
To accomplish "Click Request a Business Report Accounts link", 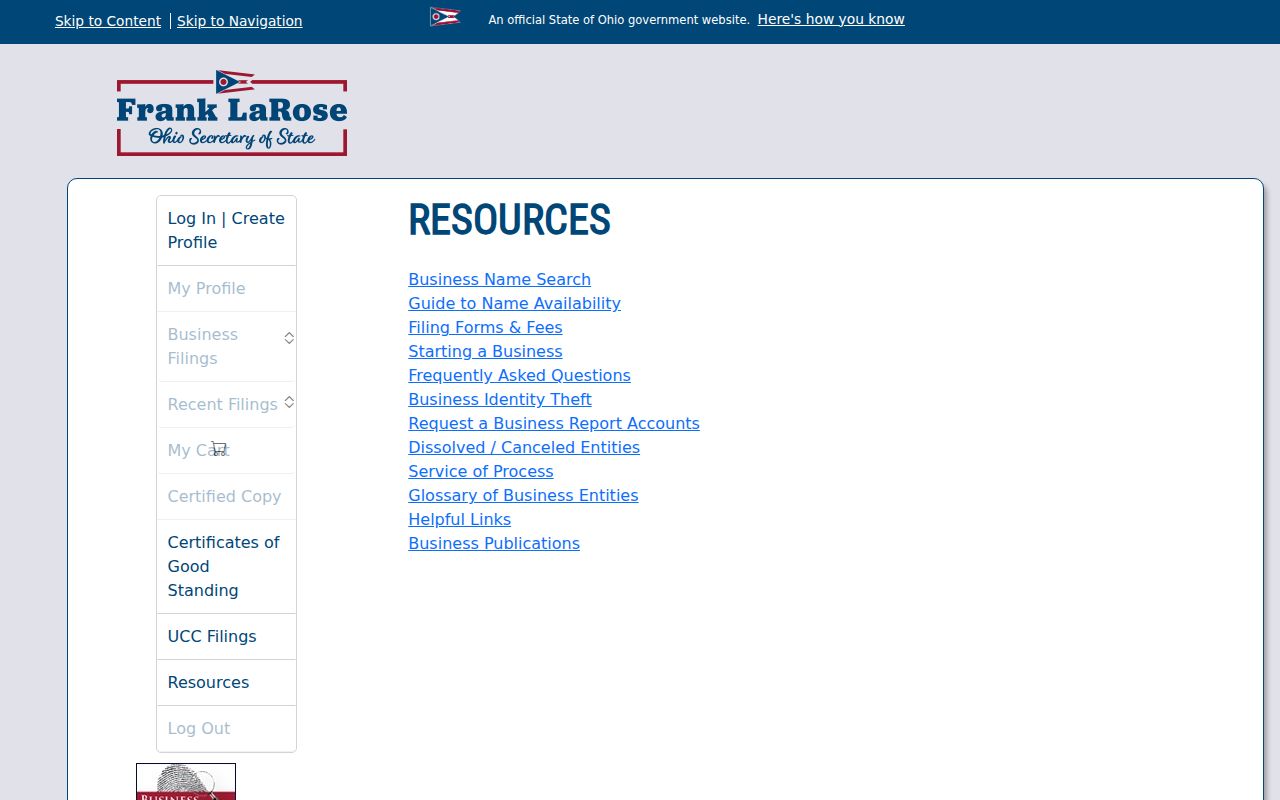I will click(x=554, y=423).
